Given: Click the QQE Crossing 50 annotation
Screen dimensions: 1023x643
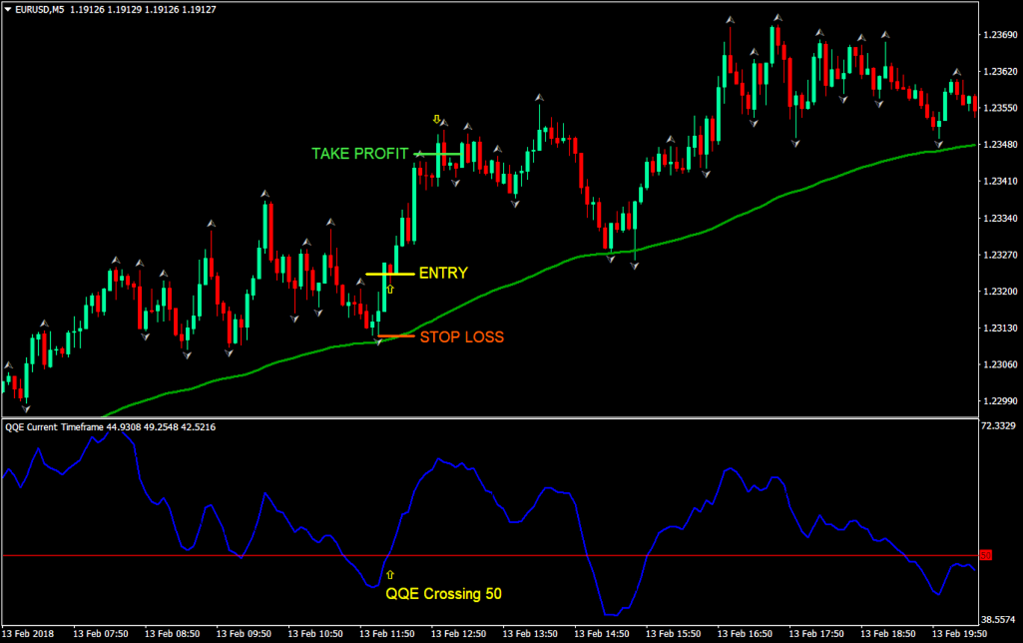Looking at the screenshot, I should (444, 593).
